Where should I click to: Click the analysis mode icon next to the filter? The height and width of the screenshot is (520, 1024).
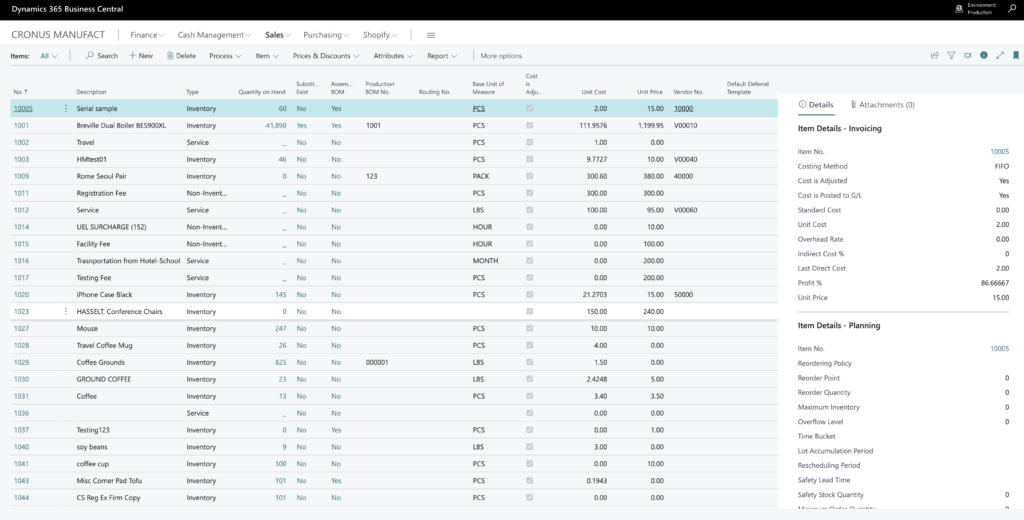point(967,56)
